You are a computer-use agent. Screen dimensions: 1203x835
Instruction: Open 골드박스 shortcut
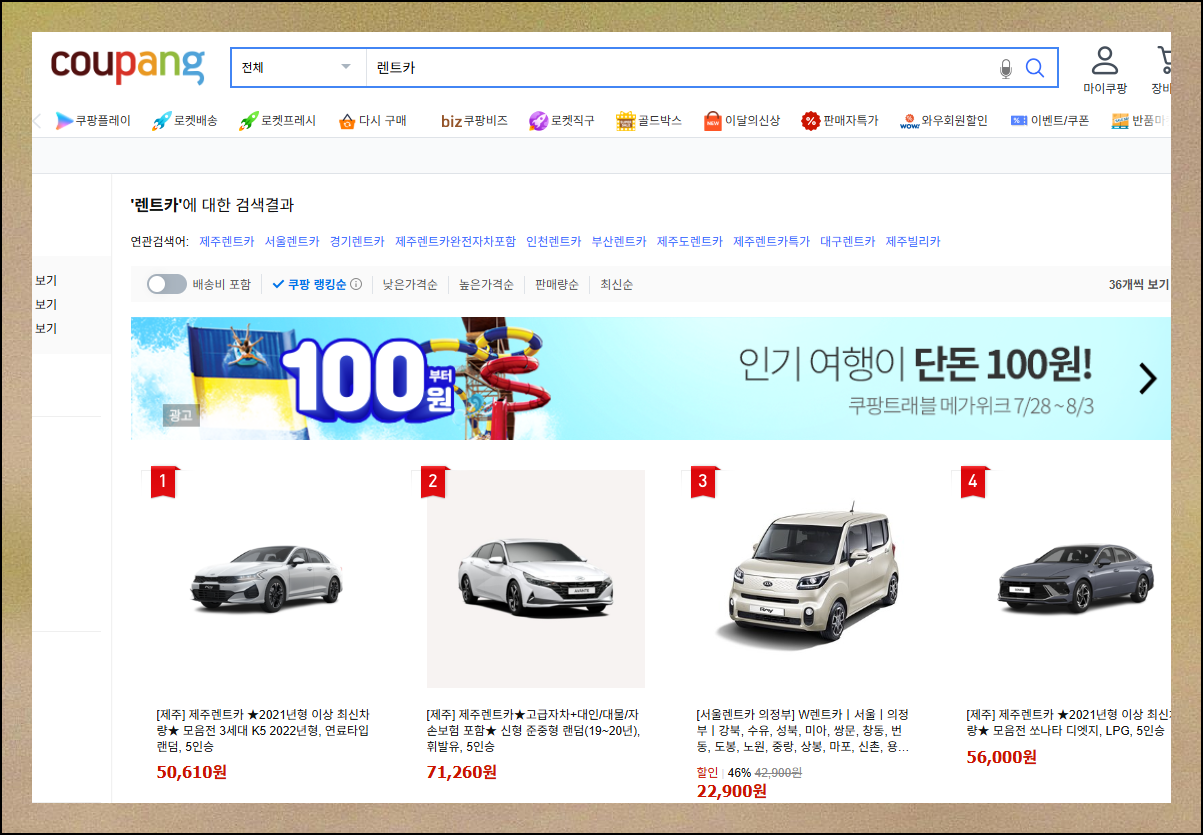point(648,121)
